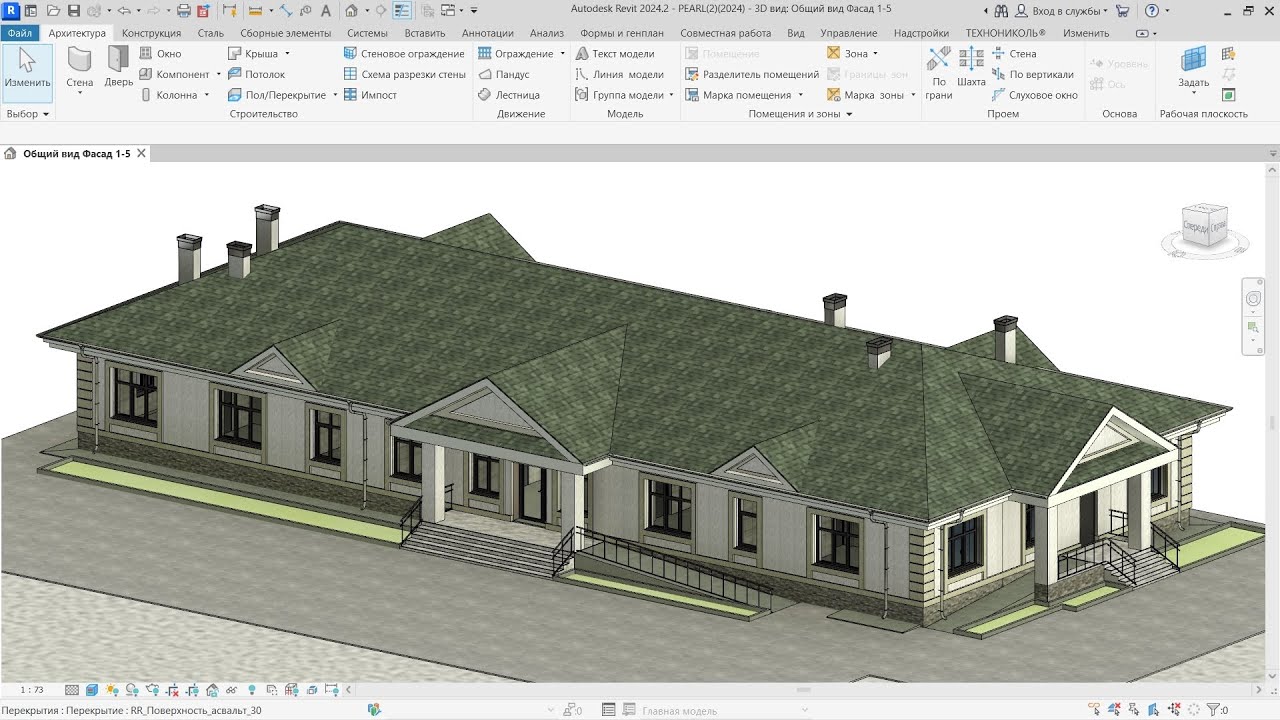Click Задать work plane button
Viewport: 1280px width, 720px height.
(1193, 68)
